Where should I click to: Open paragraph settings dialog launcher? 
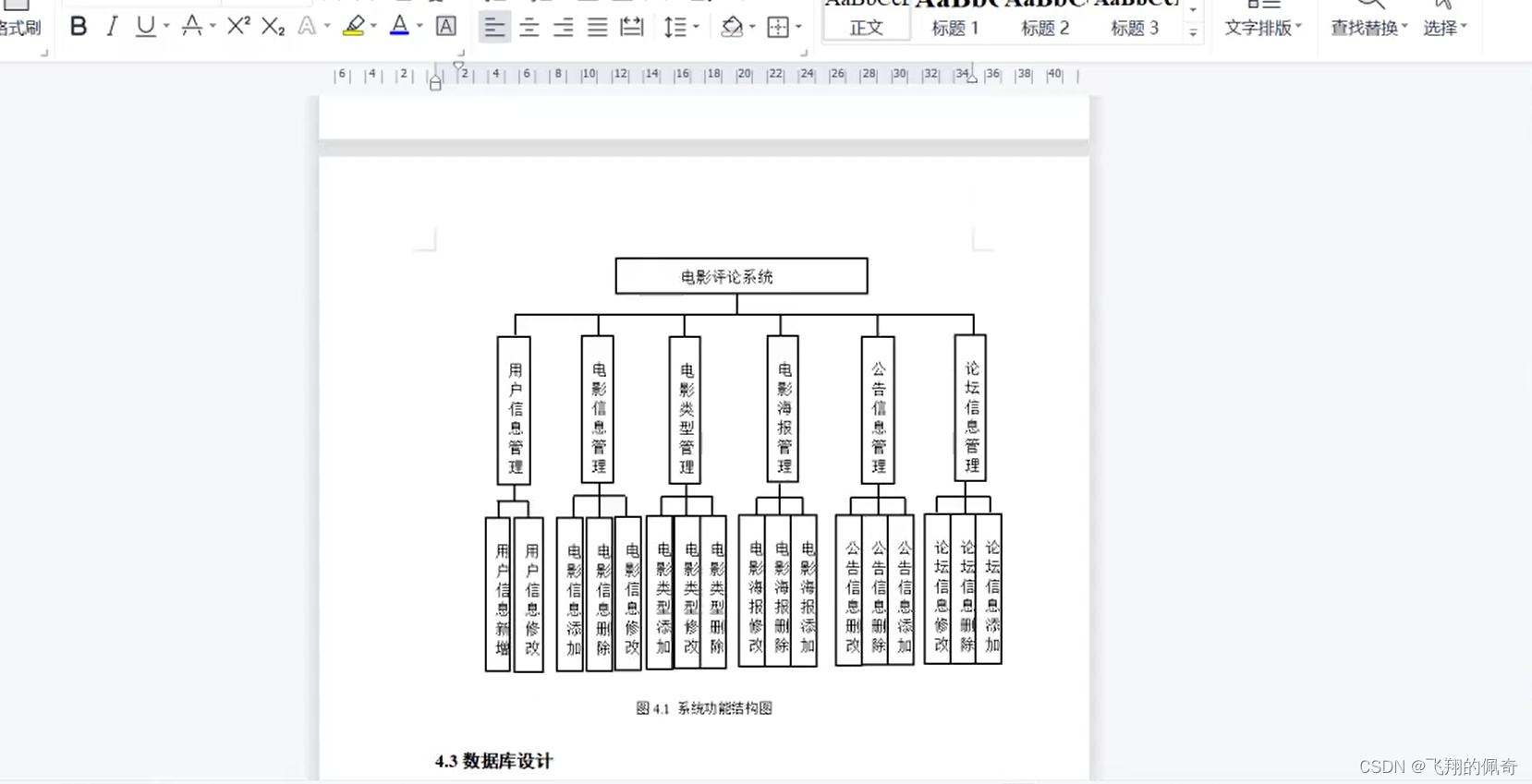[x=803, y=53]
